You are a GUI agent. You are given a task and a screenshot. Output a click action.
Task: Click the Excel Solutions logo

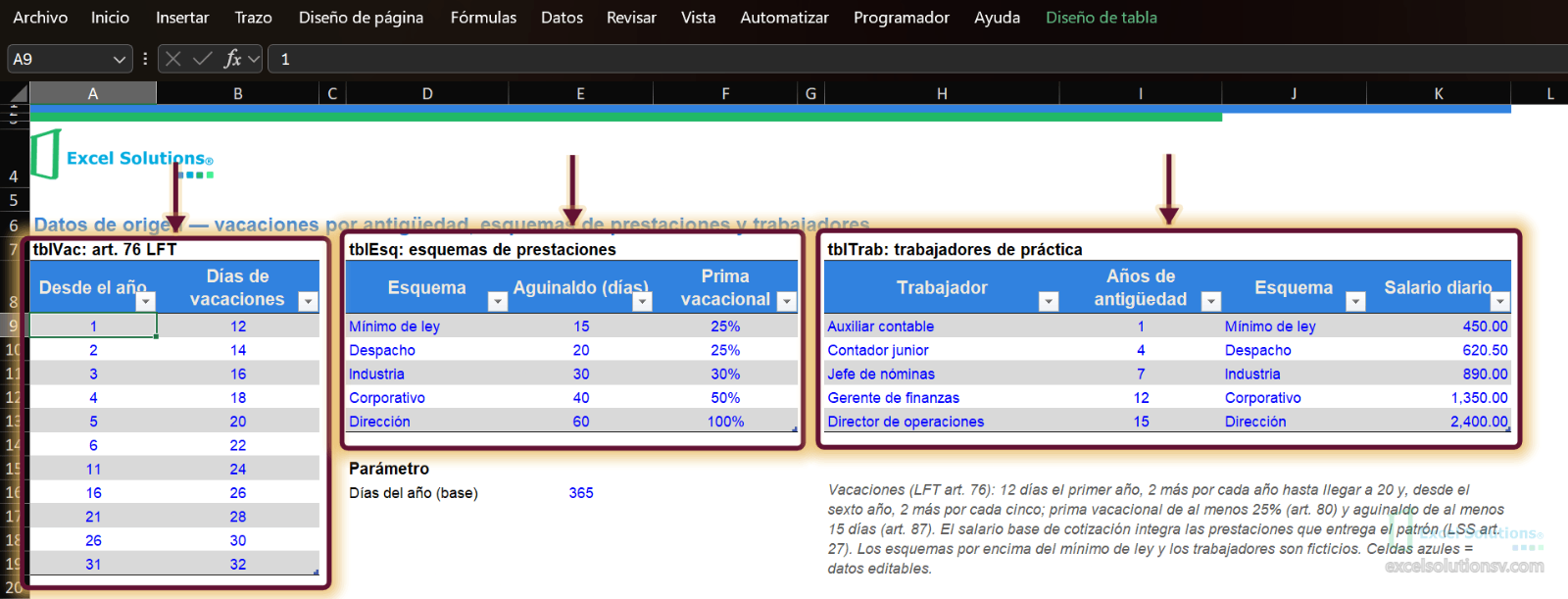click(x=122, y=157)
